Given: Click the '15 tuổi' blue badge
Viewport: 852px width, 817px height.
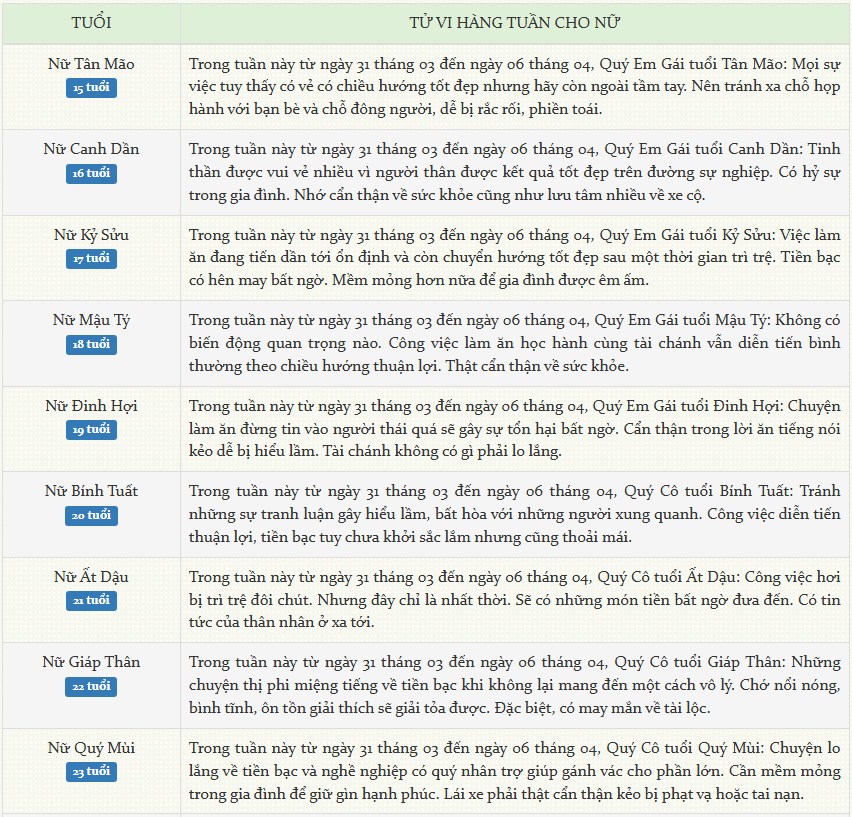Looking at the screenshot, I should point(91,88).
